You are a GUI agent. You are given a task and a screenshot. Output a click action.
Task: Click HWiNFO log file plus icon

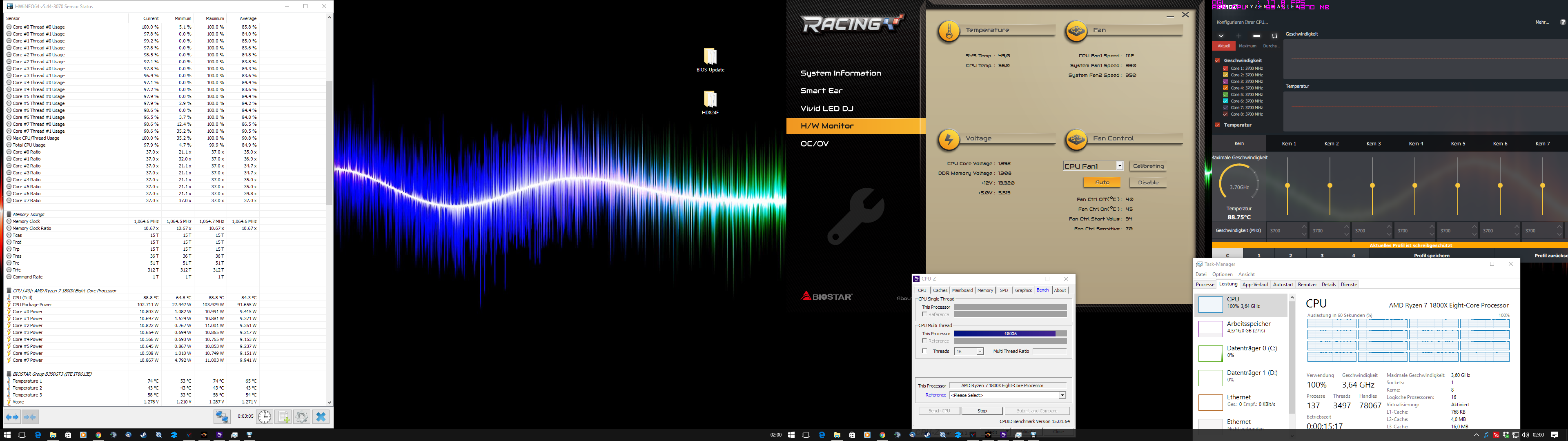pos(283,417)
